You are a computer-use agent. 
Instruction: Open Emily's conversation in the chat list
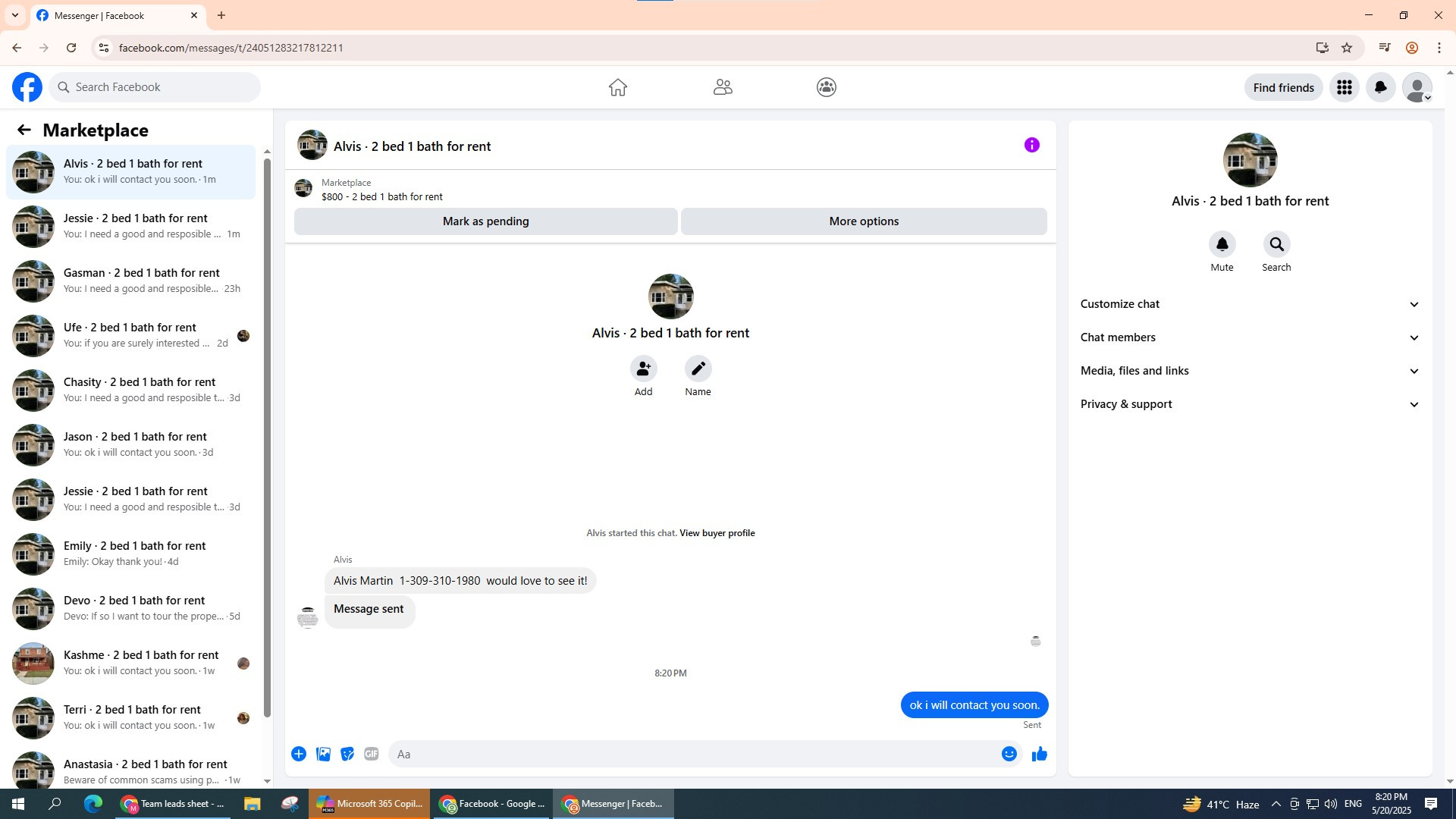(x=133, y=554)
